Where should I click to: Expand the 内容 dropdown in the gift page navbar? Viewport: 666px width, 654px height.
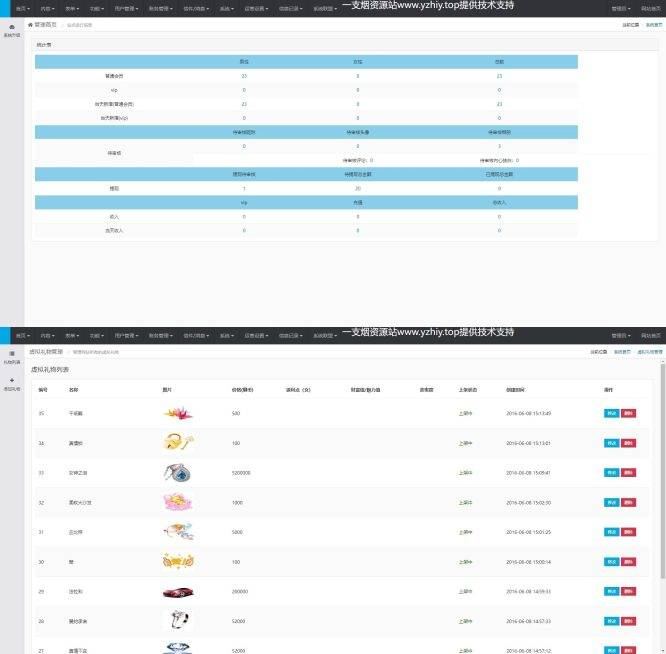(x=48, y=335)
